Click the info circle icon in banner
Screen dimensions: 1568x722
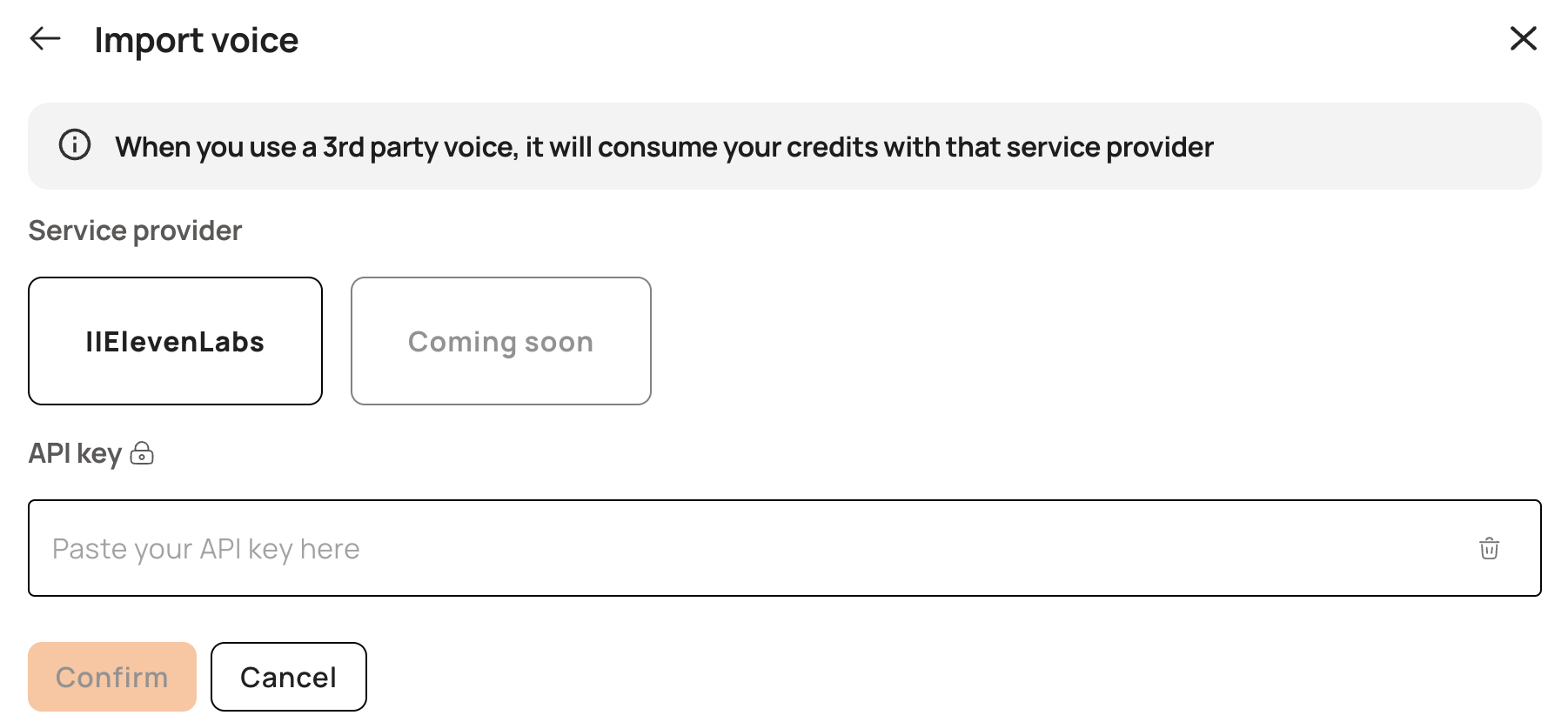[75, 144]
